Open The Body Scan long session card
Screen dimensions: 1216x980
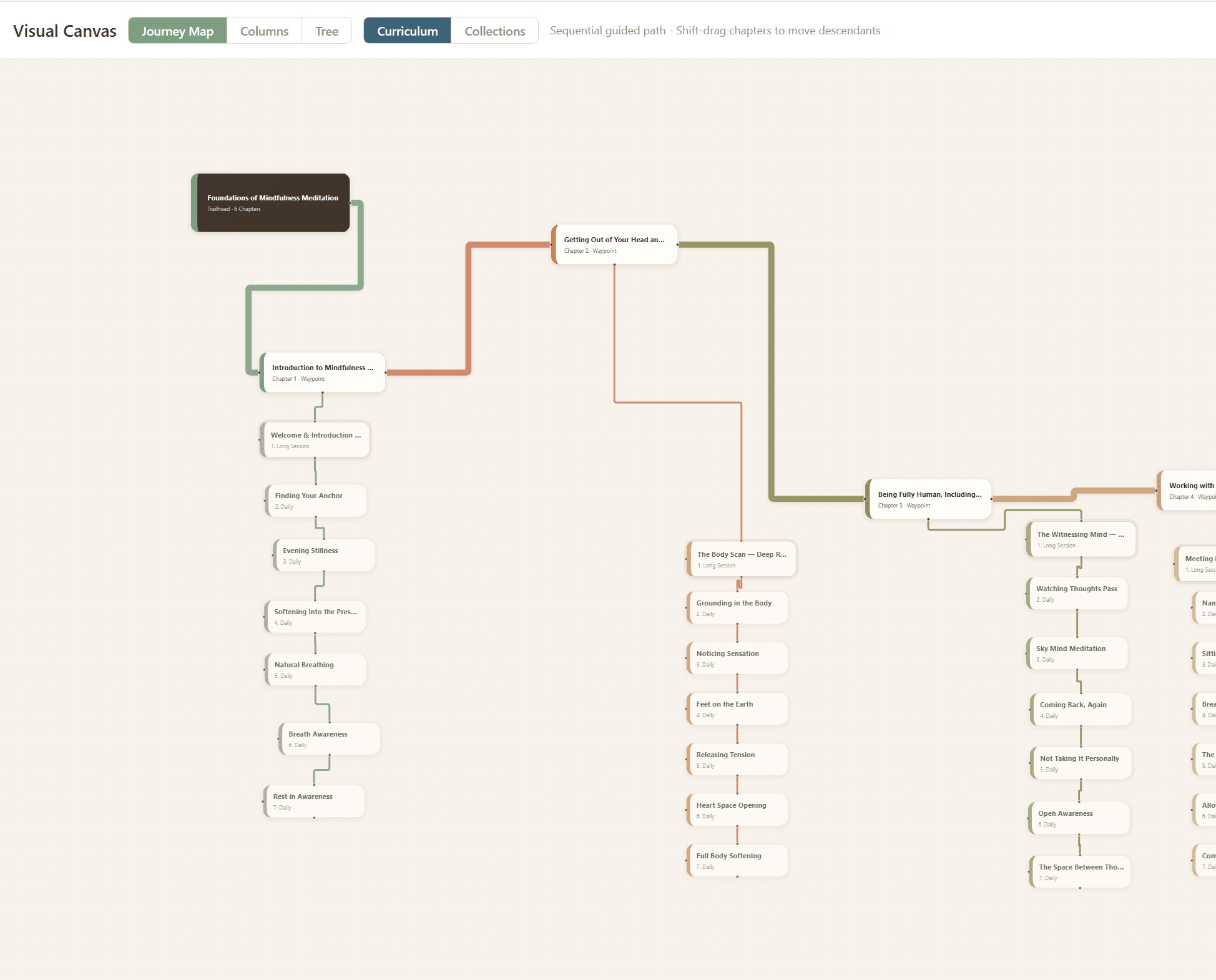tap(741, 559)
